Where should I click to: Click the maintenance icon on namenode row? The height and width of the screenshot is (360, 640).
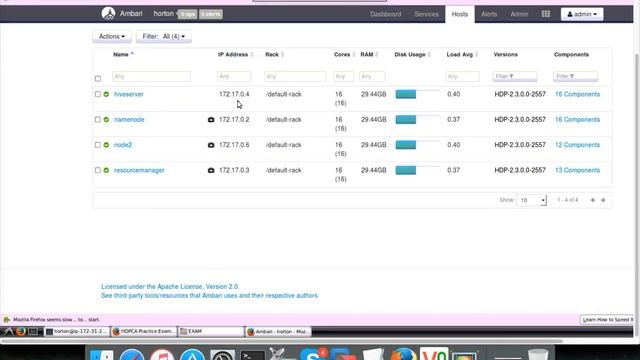click(x=211, y=120)
